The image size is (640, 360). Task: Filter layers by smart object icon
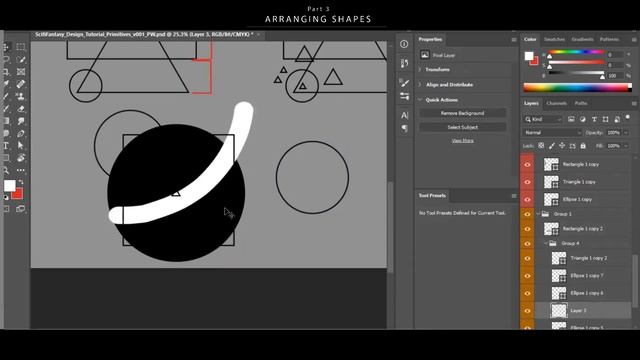617,119
